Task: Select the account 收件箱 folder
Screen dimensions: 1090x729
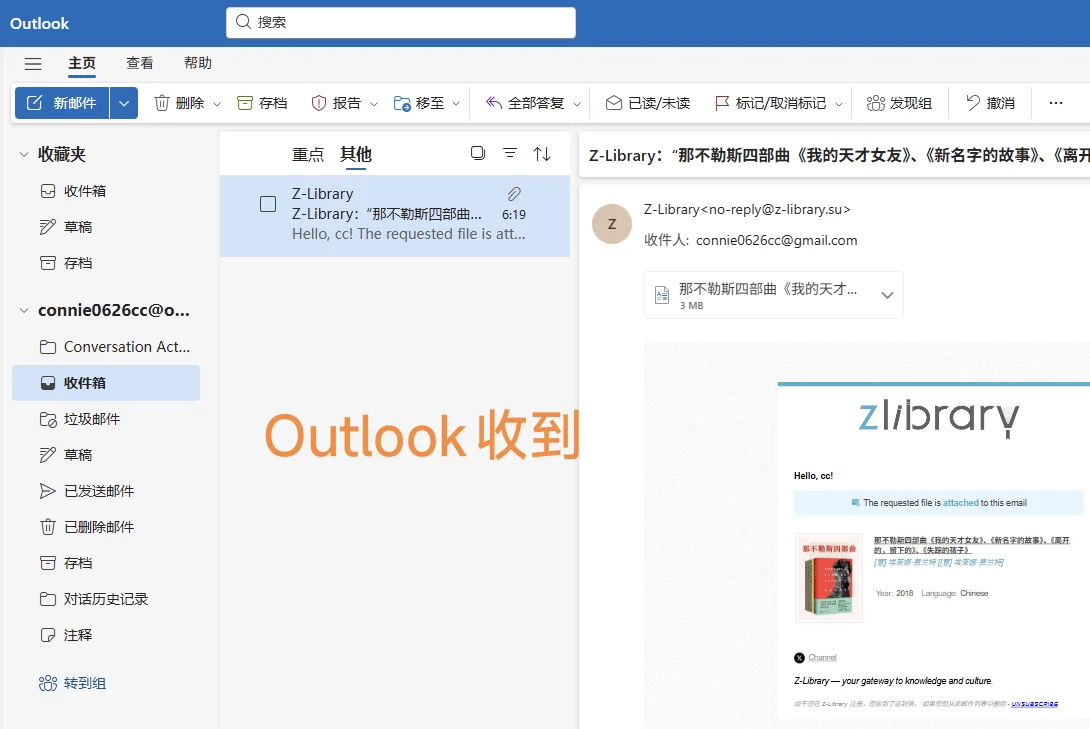Action: click(106, 383)
